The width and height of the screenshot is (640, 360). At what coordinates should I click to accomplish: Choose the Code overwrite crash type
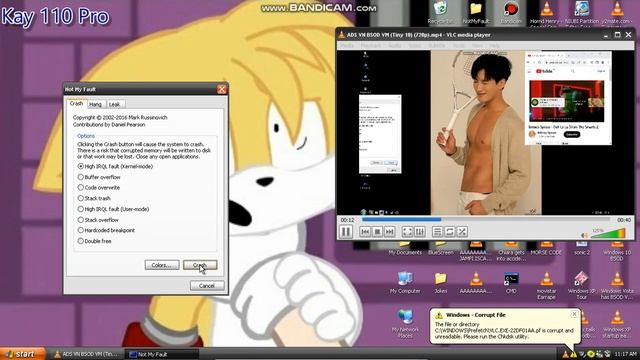click(x=80, y=188)
